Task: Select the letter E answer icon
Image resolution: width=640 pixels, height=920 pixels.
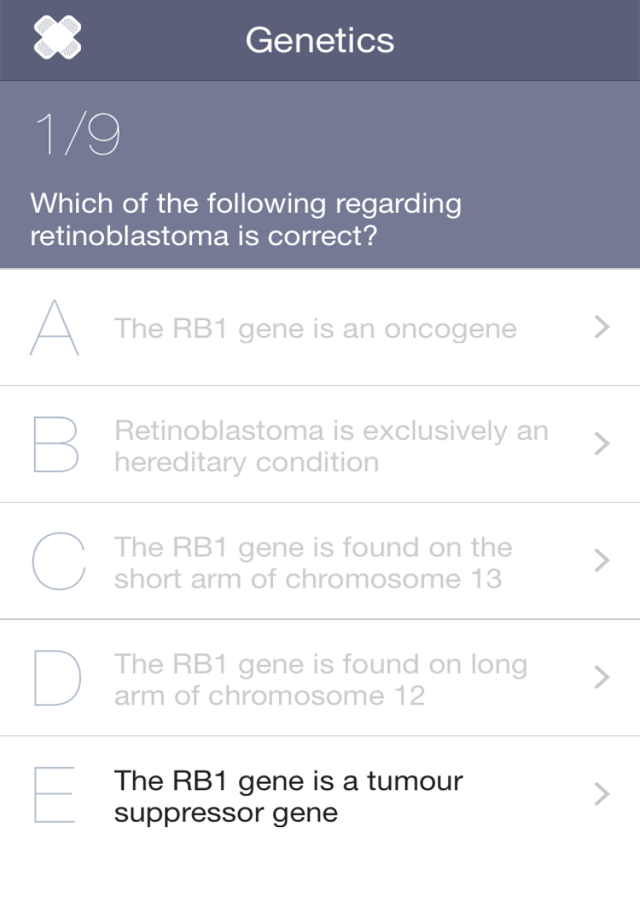Action: [x=55, y=795]
